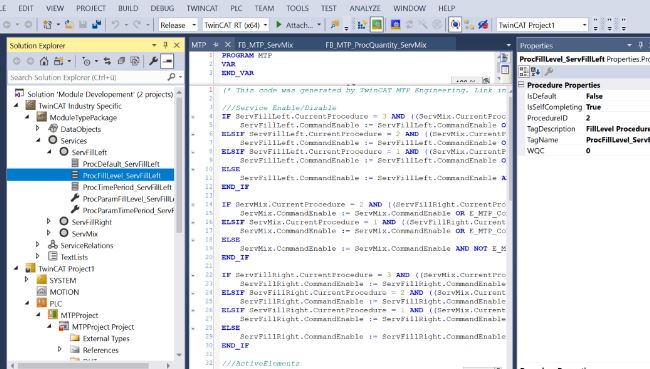This screenshot has height=369, width=650.
Task: Pin the Properties panel
Action: 640,45
